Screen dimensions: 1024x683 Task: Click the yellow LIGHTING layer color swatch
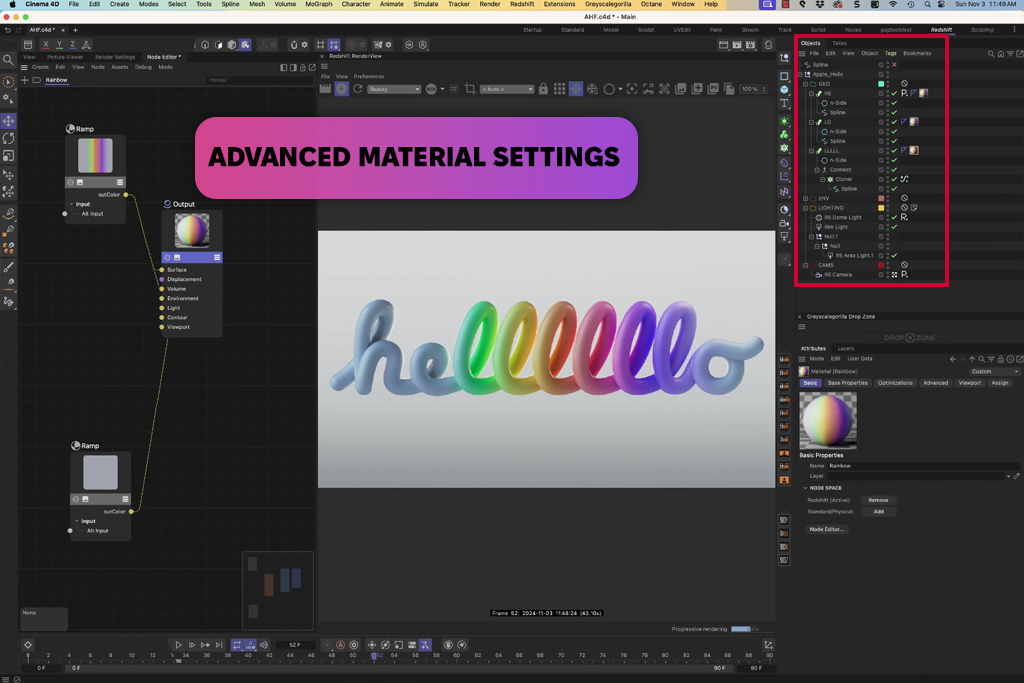[x=881, y=208]
